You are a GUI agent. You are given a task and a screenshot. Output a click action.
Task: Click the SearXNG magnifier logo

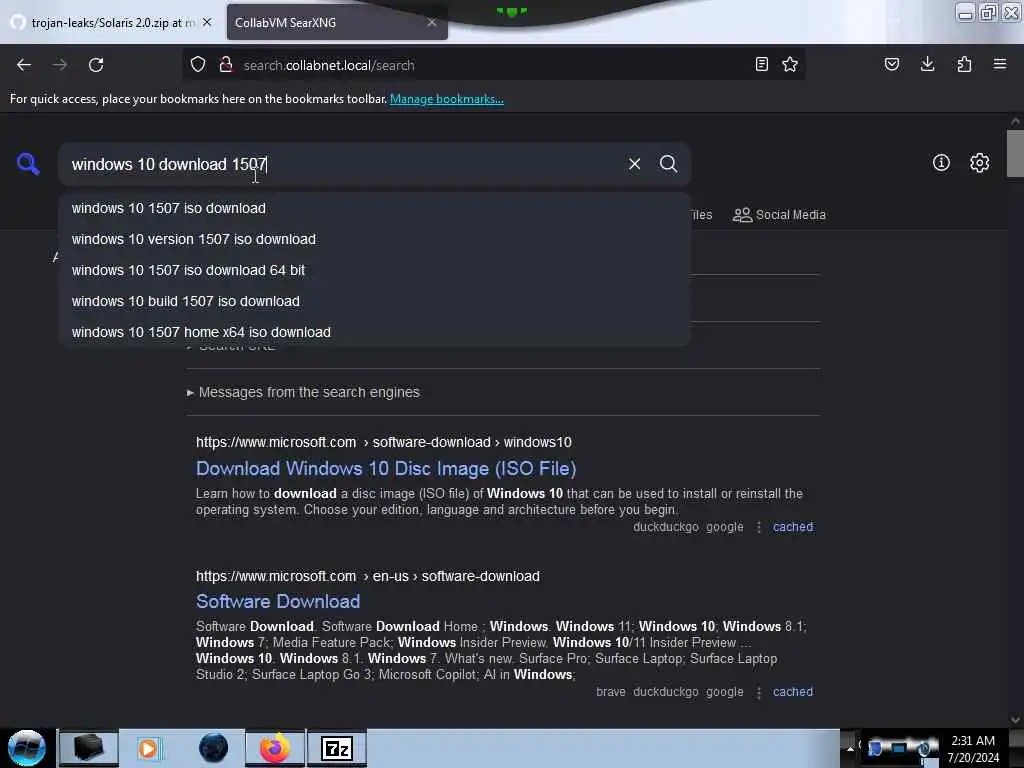tap(28, 163)
